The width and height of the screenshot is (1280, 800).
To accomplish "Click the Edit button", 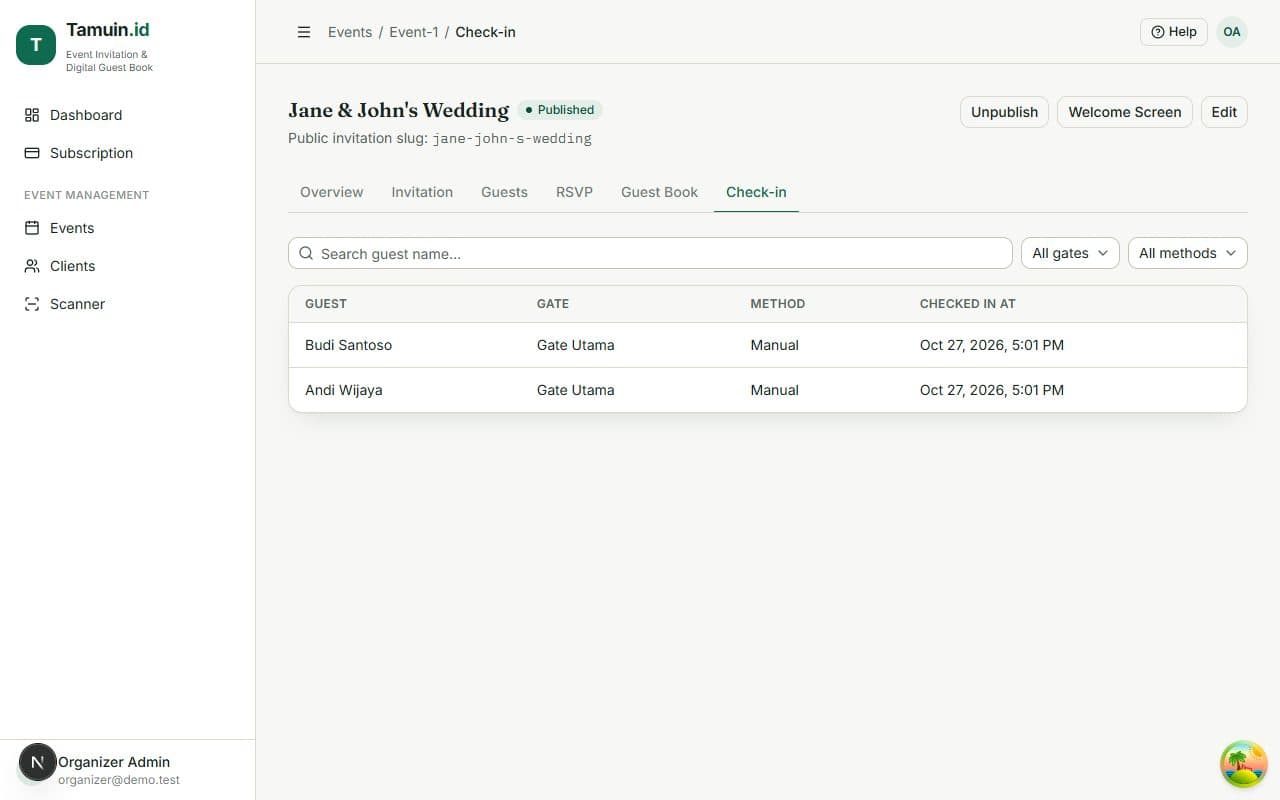I will pyautogui.click(x=1224, y=112).
